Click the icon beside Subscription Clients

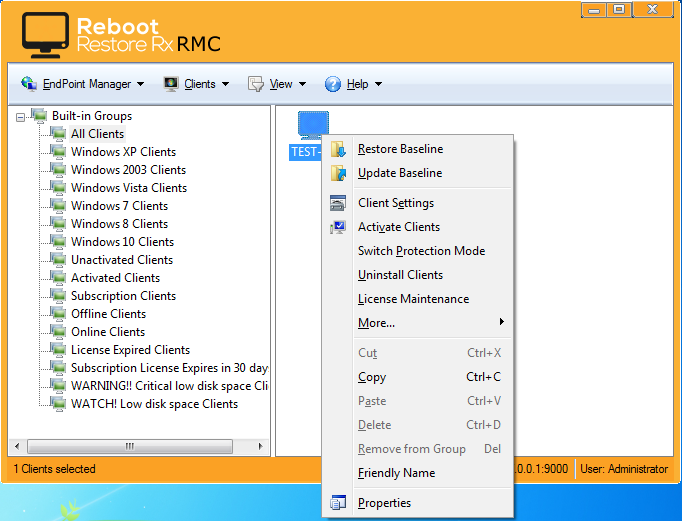point(58,296)
